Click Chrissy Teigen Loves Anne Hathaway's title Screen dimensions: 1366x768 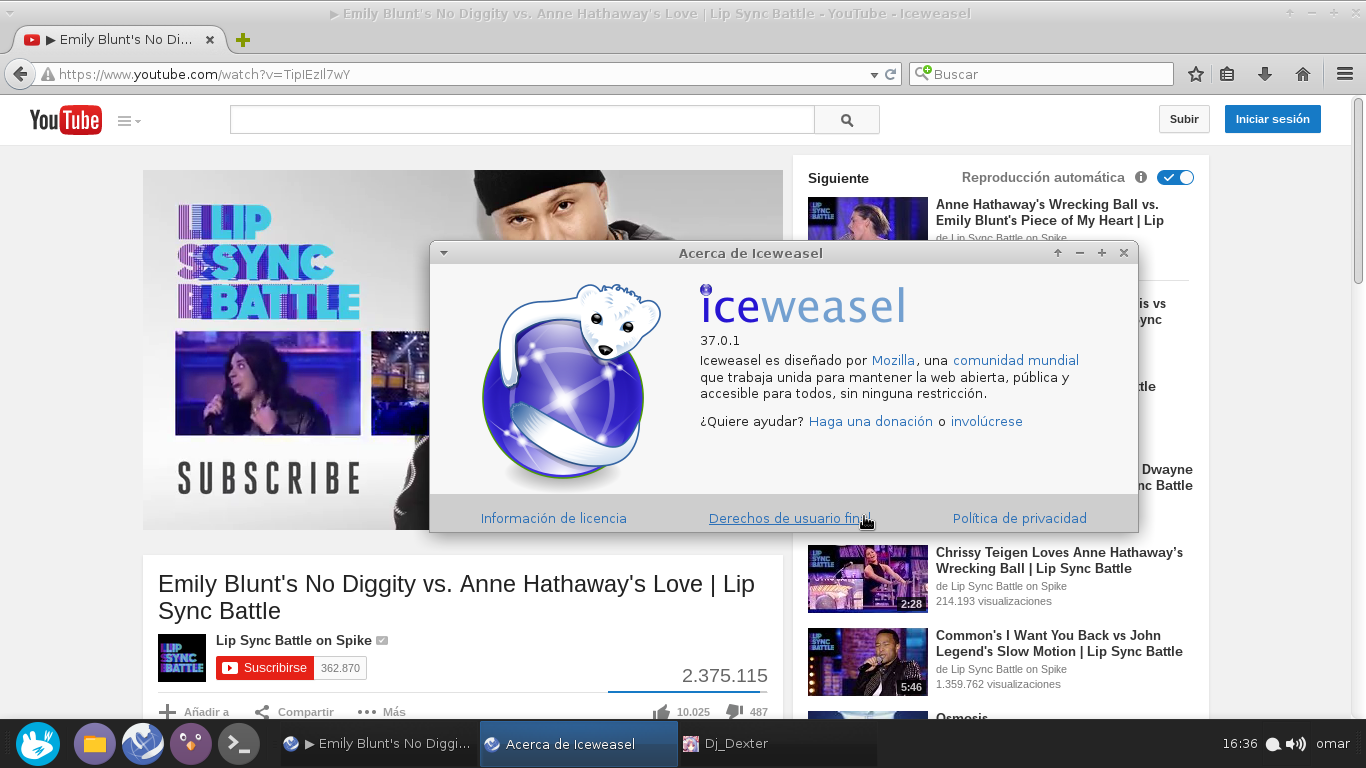(x=1059, y=560)
